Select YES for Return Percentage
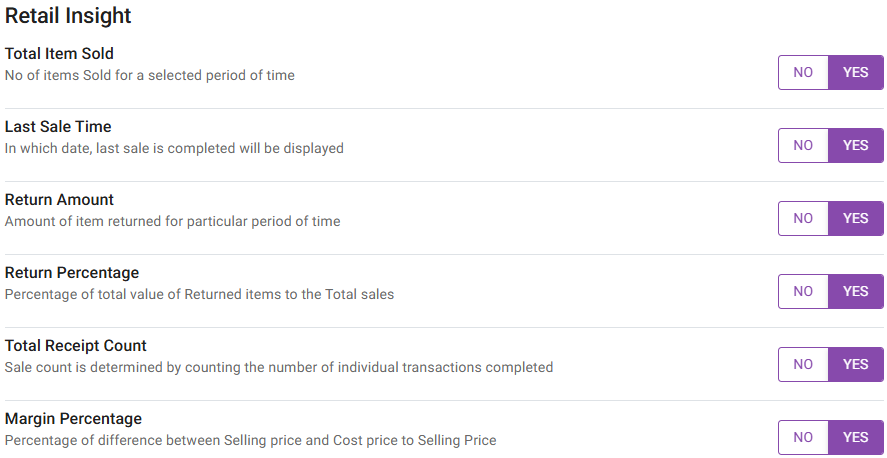The height and width of the screenshot is (458, 887). (x=856, y=291)
